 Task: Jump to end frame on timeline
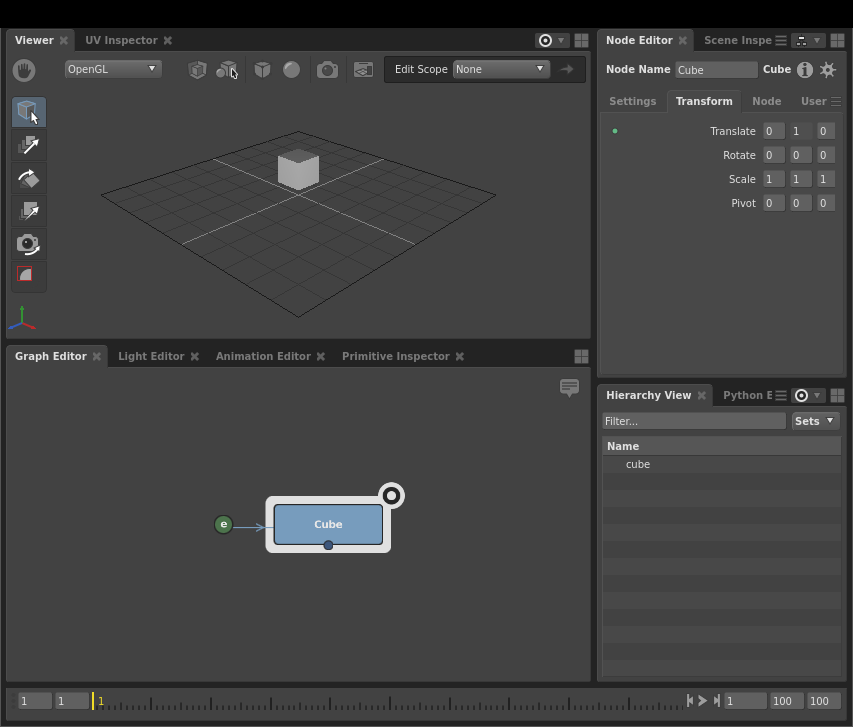(x=717, y=700)
